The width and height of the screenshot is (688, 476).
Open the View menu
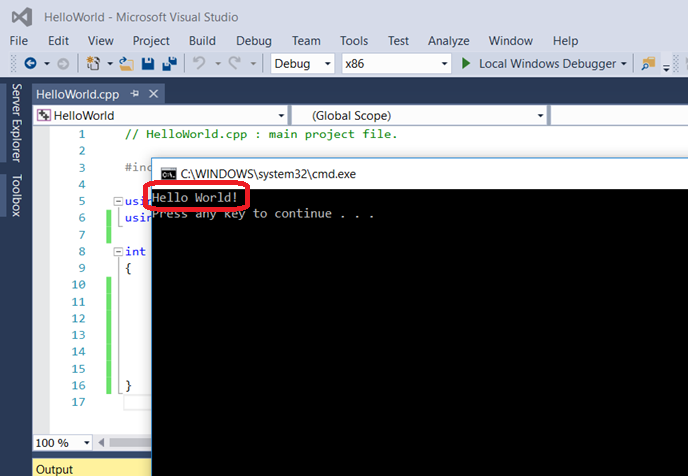[x=100, y=41]
